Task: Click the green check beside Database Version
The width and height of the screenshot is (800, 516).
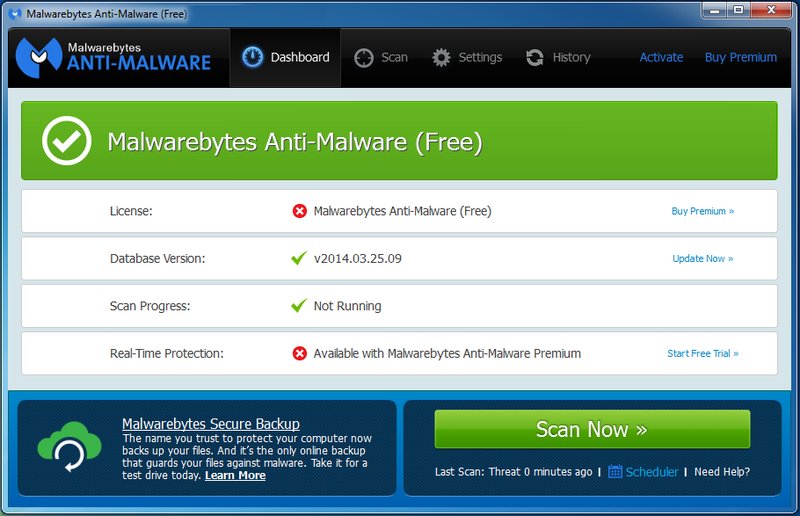Action: pos(298,258)
